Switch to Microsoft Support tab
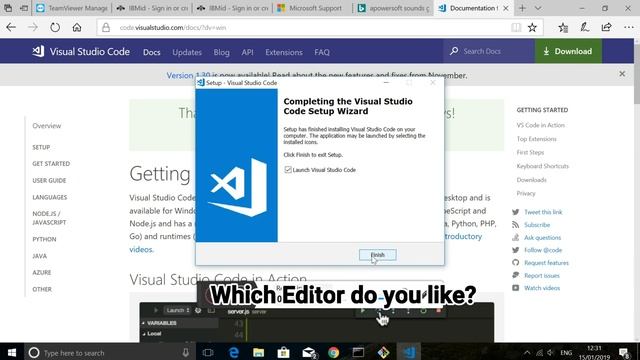640x360 pixels. point(313,8)
